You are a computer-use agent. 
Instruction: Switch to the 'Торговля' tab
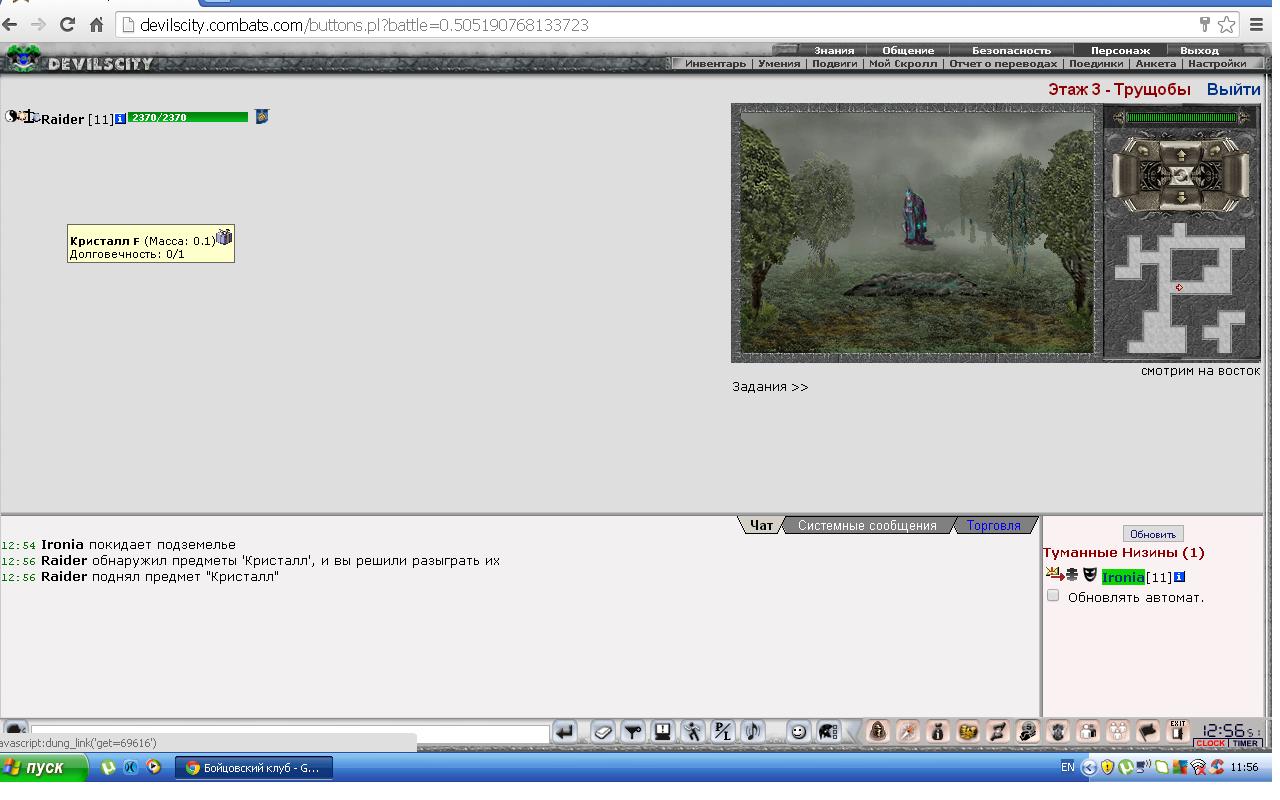coord(993,525)
